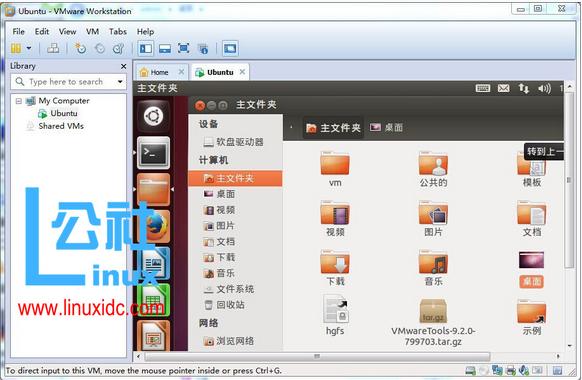This screenshot has width=582, height=380.
Task: Select the VMwareTools-9.2.0-799703.tar.gz archive
Action: click(434, 322)
